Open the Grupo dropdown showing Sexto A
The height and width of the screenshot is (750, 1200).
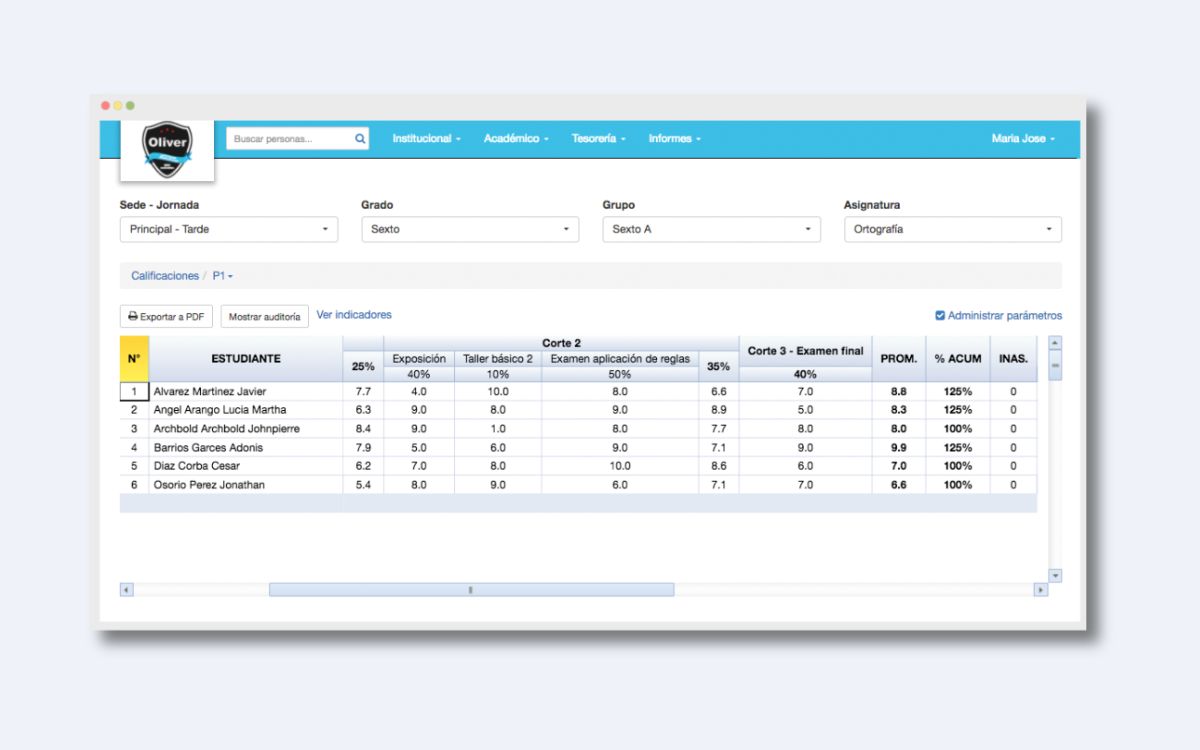[711, 229]
